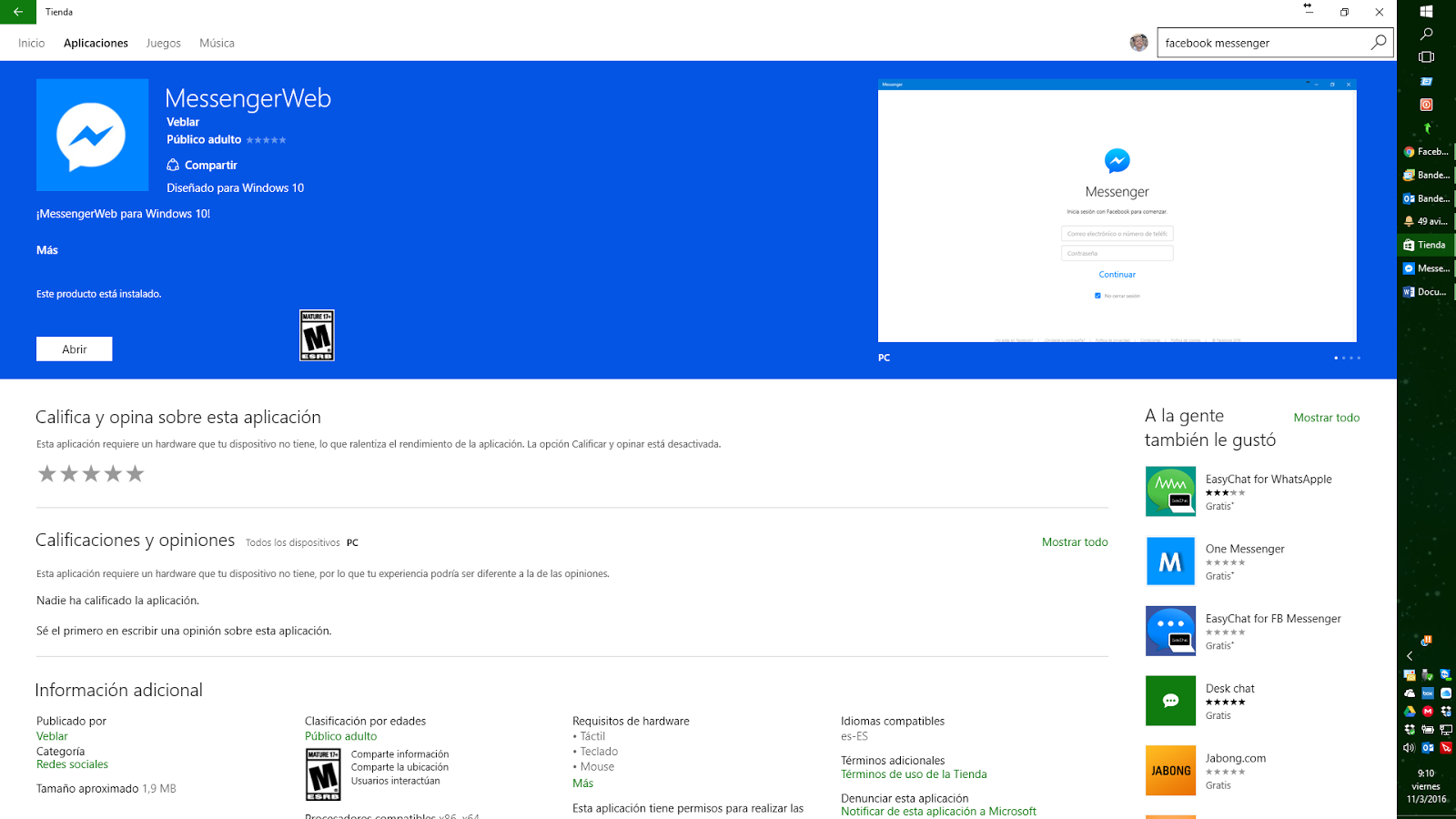Click the search magnifier in the store search box

[x=1379, y=43]
